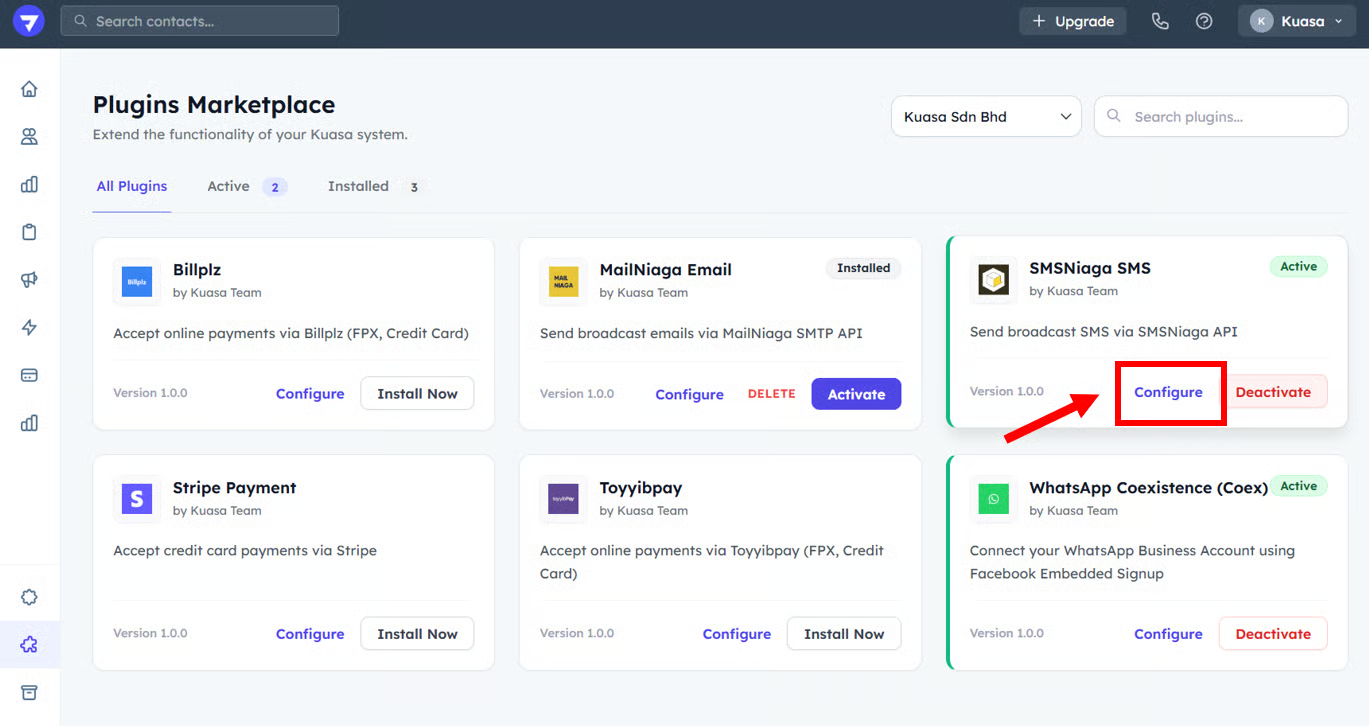This screenshot has height=726, width=1369.
Task: Click Install Now for Billplz
Action: (x=417, y=394)
